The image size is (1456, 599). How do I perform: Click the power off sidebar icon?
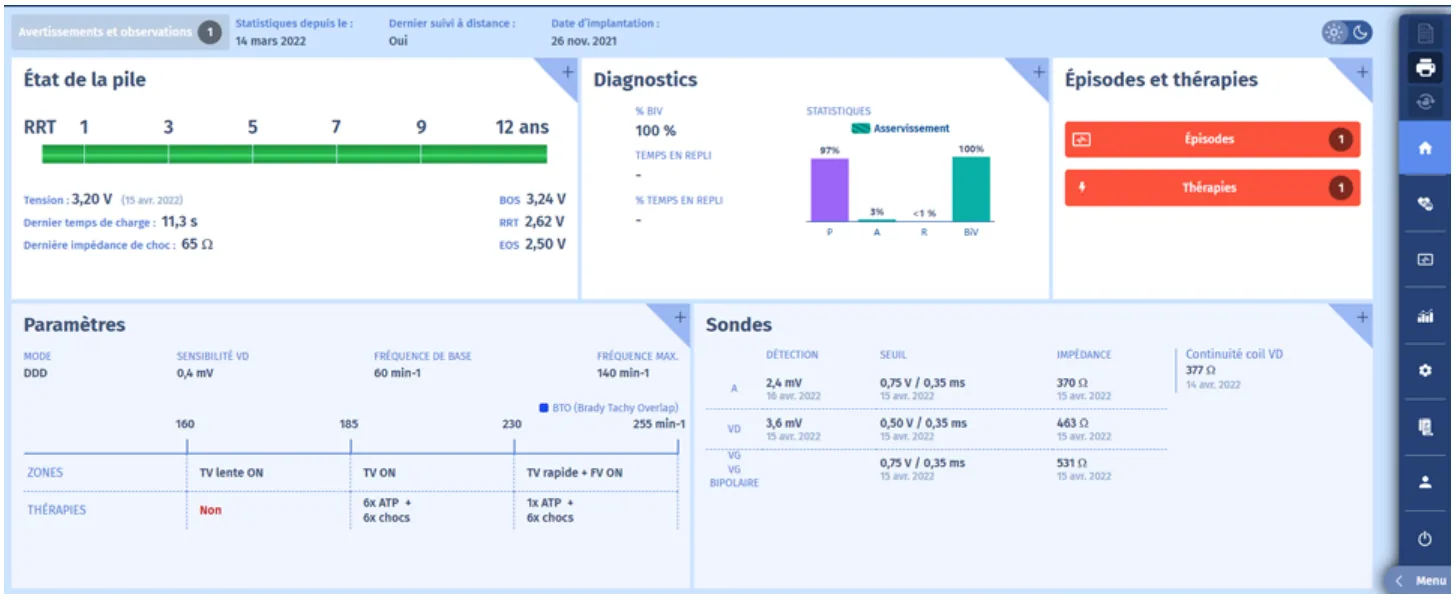1425,539
